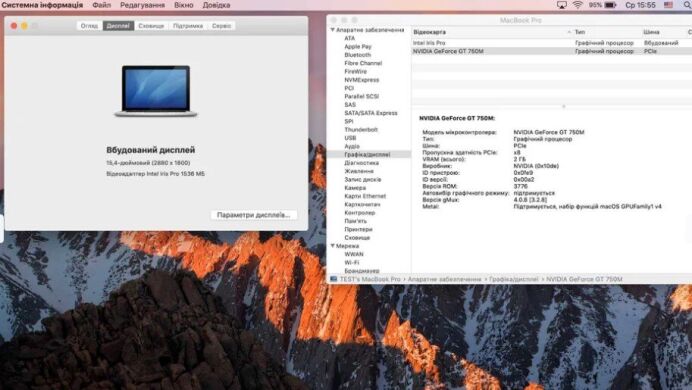Select the Intel Iris Pro row
This screenshot has width=692, height=390.
[552, 43]
